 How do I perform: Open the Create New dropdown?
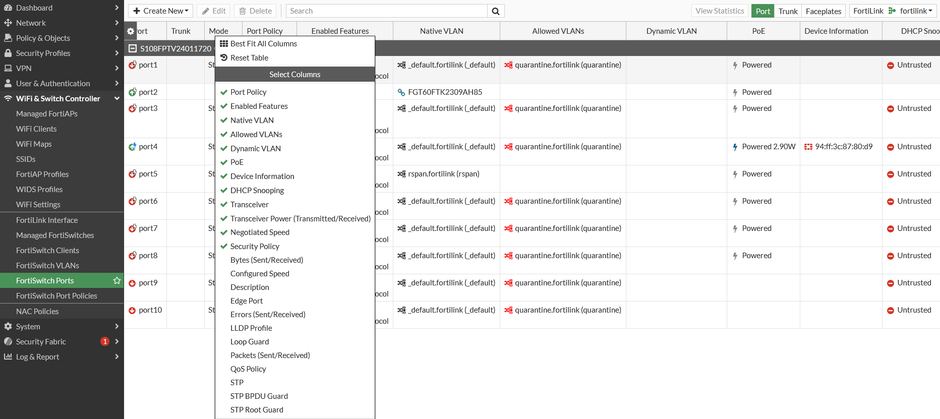160,11
